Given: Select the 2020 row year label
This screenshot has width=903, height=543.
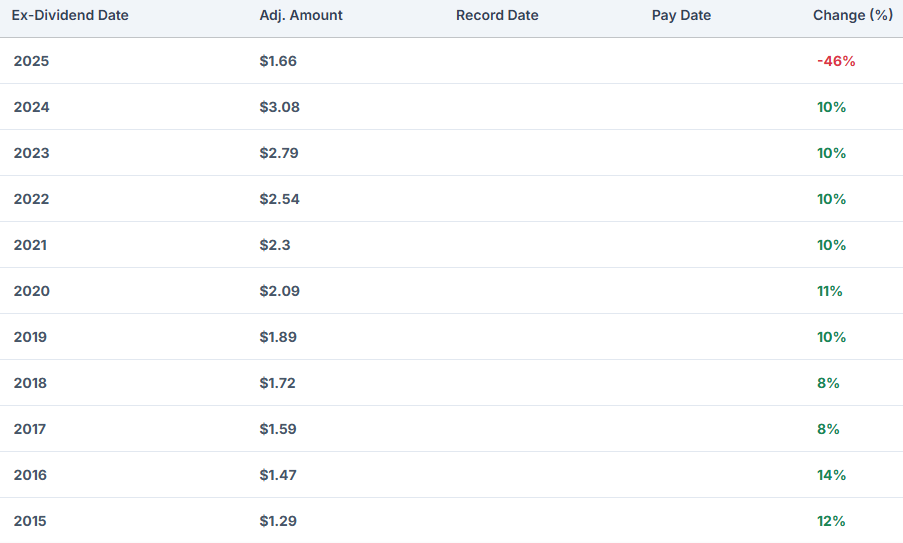Looking at the screenshot, I should click(31, 291).
